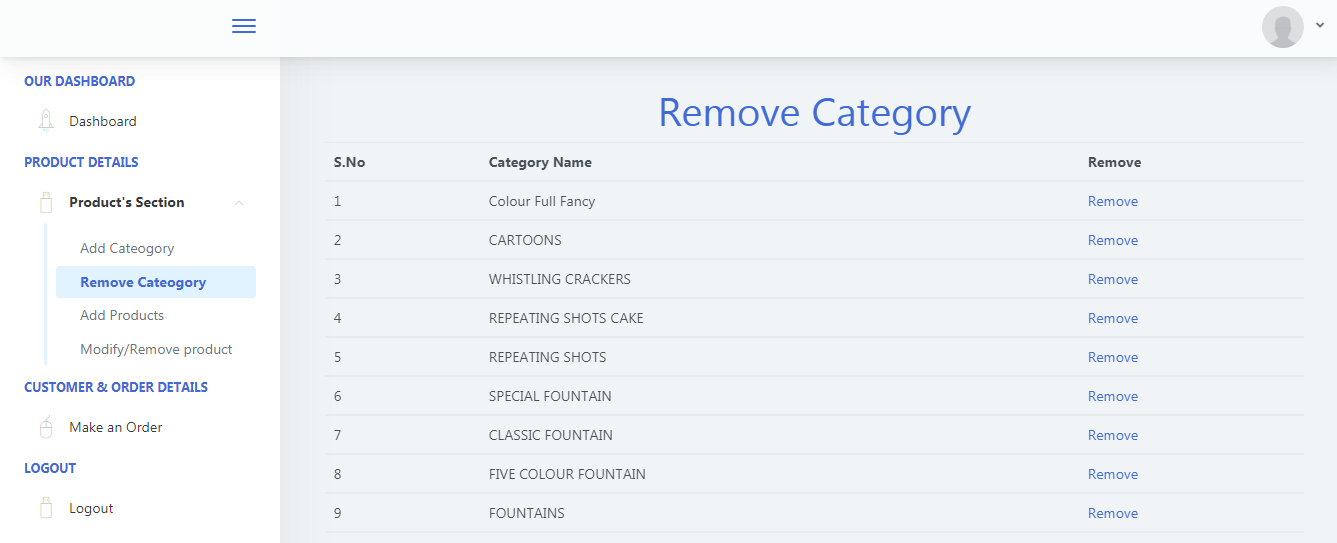Click the icon beside Logout
Image resolution: width=1337 pixels, height=543 pixels.
pyautogui.click(x=46, y=508)
